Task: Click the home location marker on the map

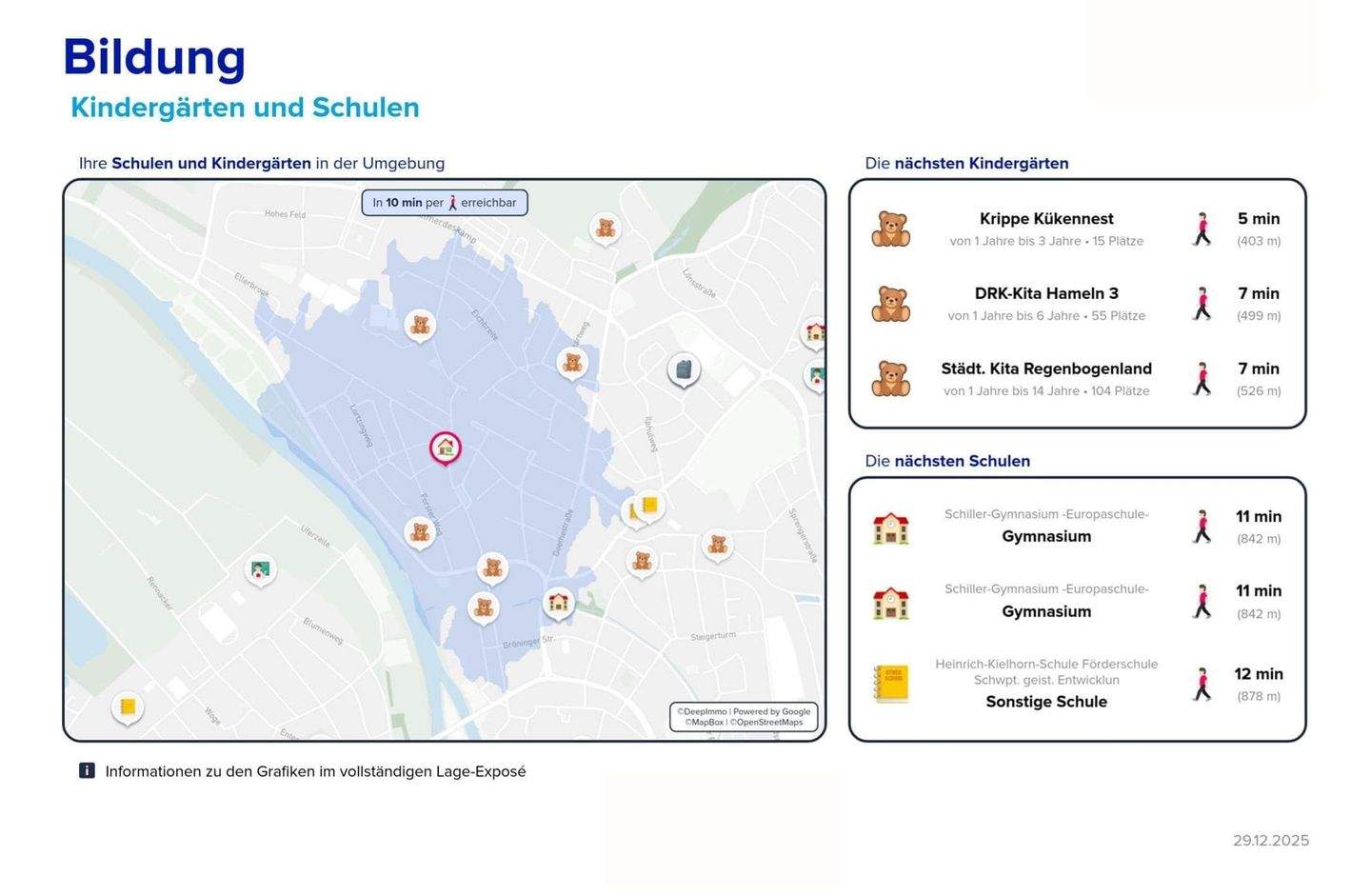Action: pyautogui.click(x=445, y=448)
